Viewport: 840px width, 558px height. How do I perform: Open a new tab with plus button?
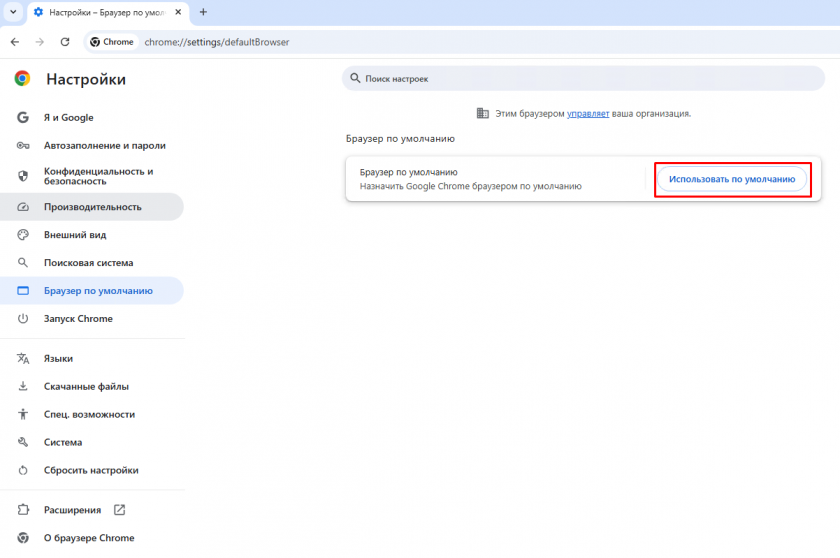(203, 12)
